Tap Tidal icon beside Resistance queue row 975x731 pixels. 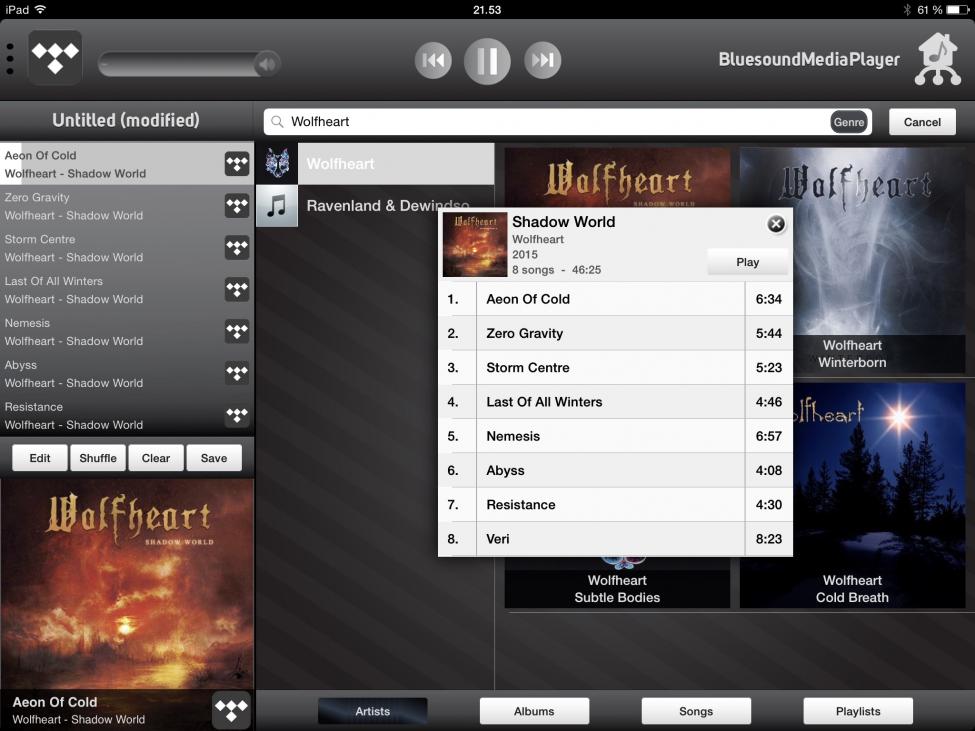click(x=237, y=415)
